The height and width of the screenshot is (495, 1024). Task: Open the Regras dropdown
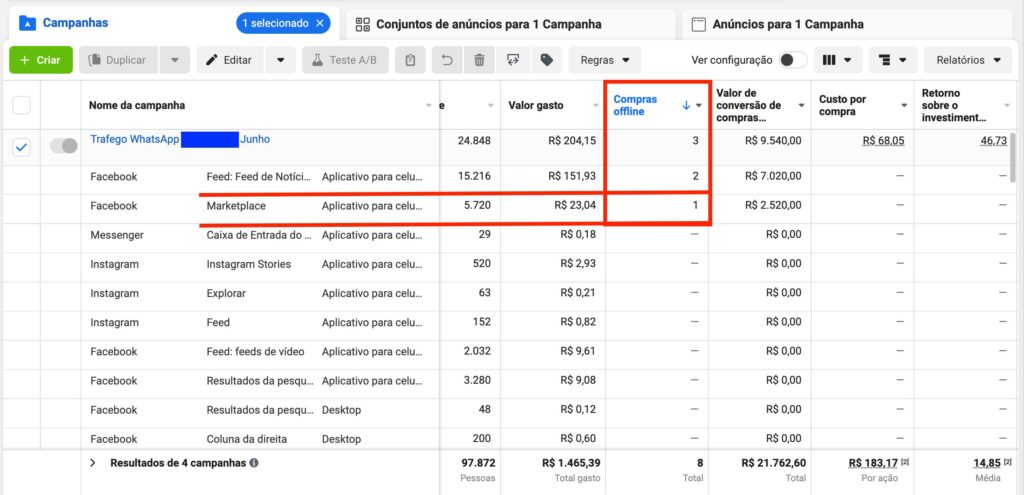[605, 60]
